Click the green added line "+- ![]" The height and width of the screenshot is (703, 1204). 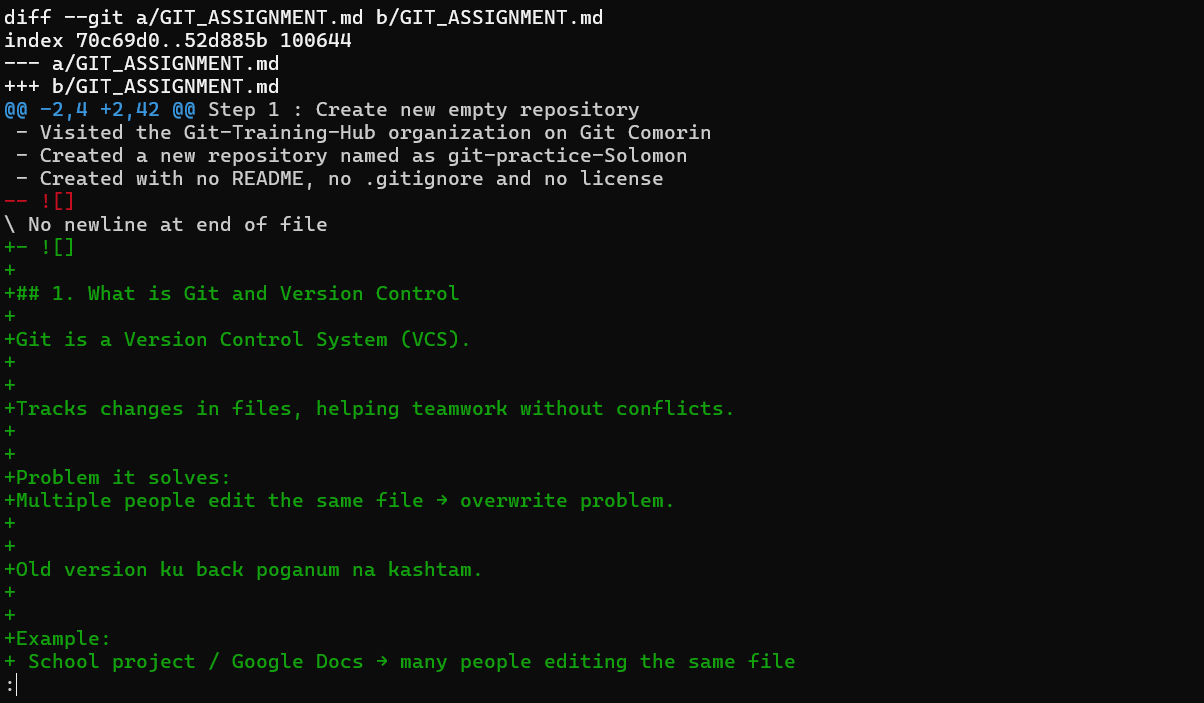[x=39, y=247]
